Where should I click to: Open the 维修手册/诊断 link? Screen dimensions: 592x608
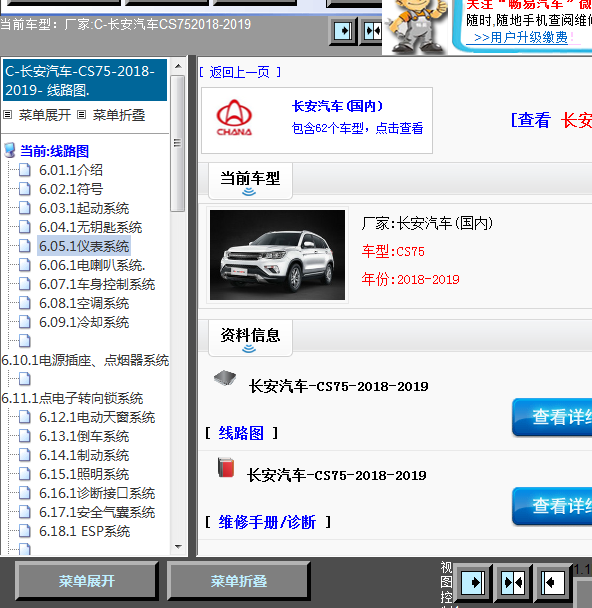[x=267, y=522]
